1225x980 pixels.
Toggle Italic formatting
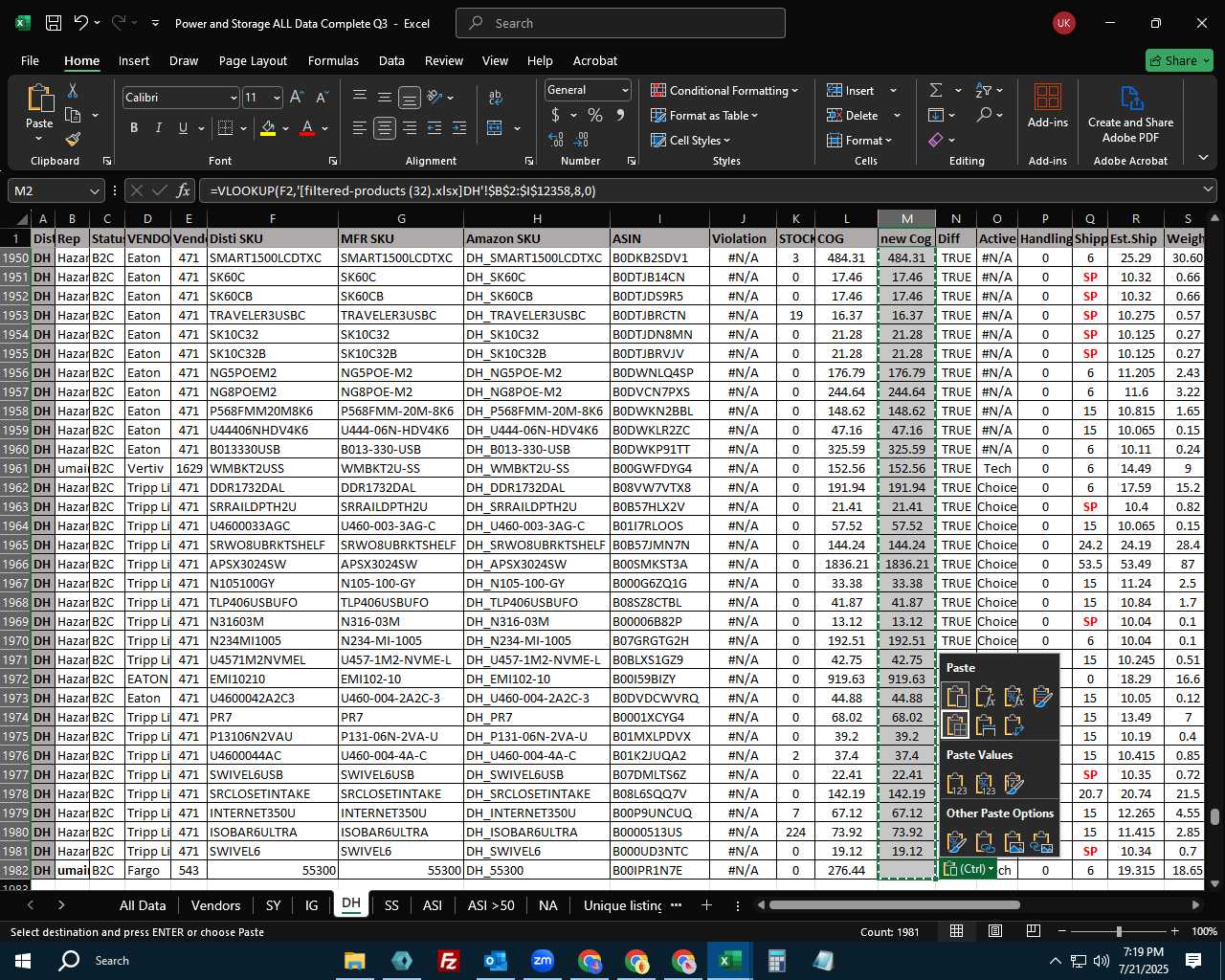(x=159, y=128)
